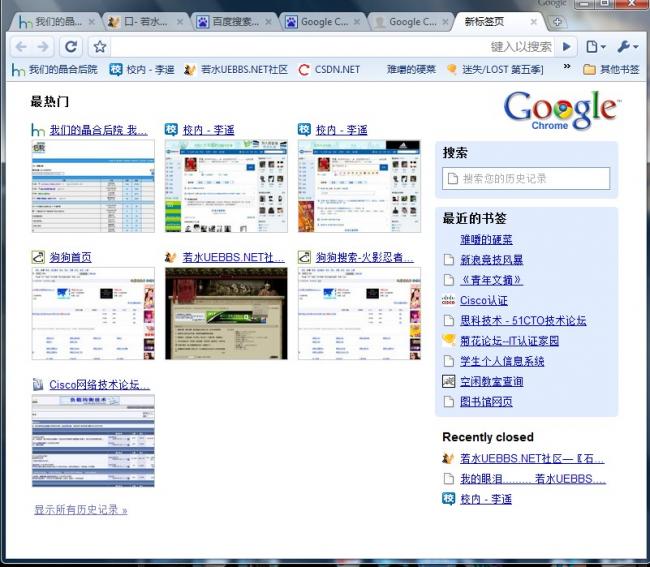Close the 我们的晶... tab
Screen dimensions: 650x567
[92, 22]
